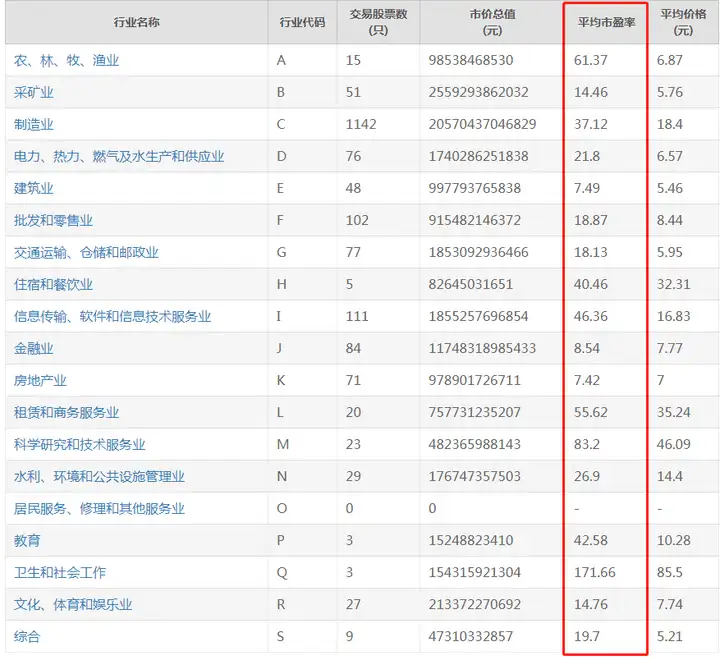Click the 平均市盈率 column header
The height and width of the screenshot is (660, 720).
pos(606,22)
